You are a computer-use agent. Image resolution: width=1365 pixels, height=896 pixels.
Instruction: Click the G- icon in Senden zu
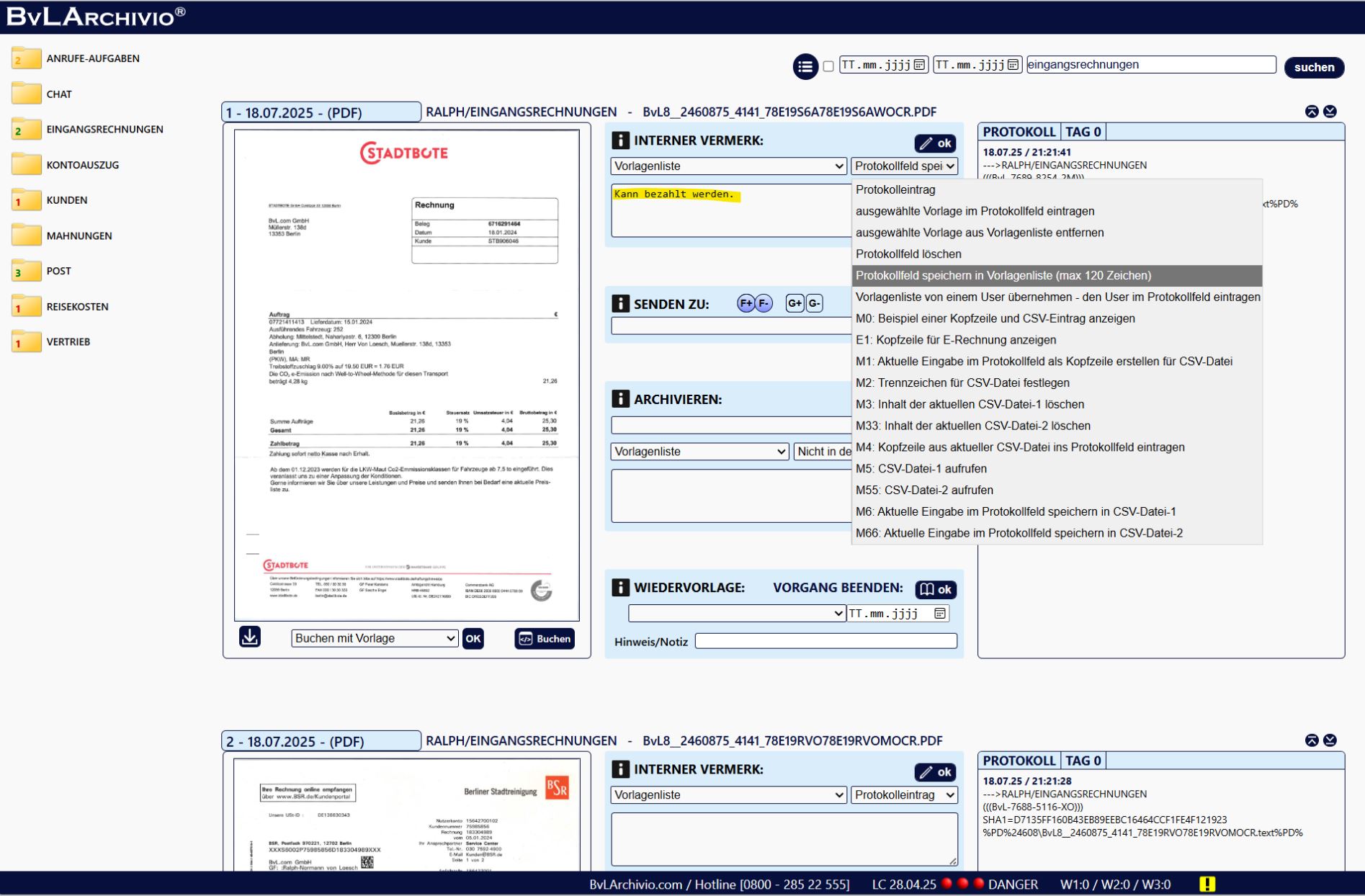[814, 304]
